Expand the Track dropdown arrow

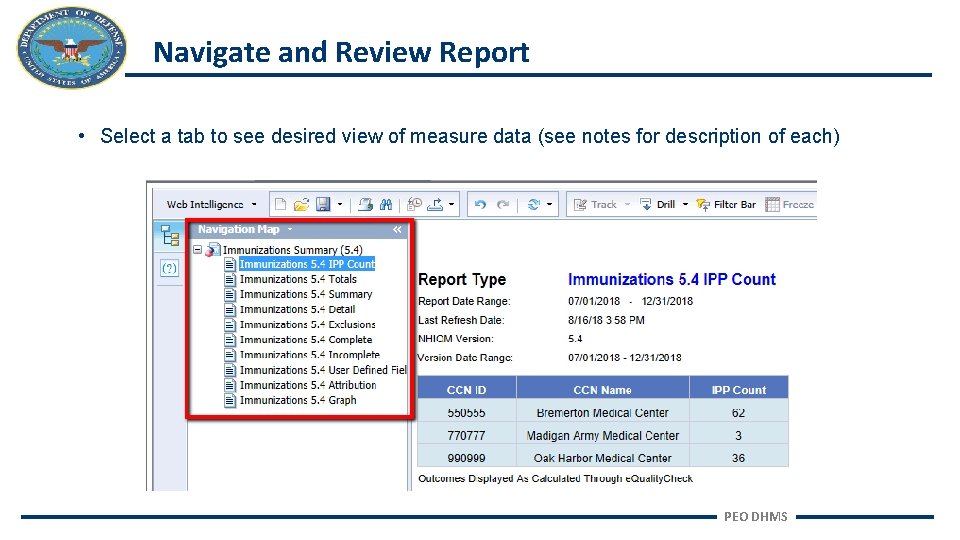(628, 204)
